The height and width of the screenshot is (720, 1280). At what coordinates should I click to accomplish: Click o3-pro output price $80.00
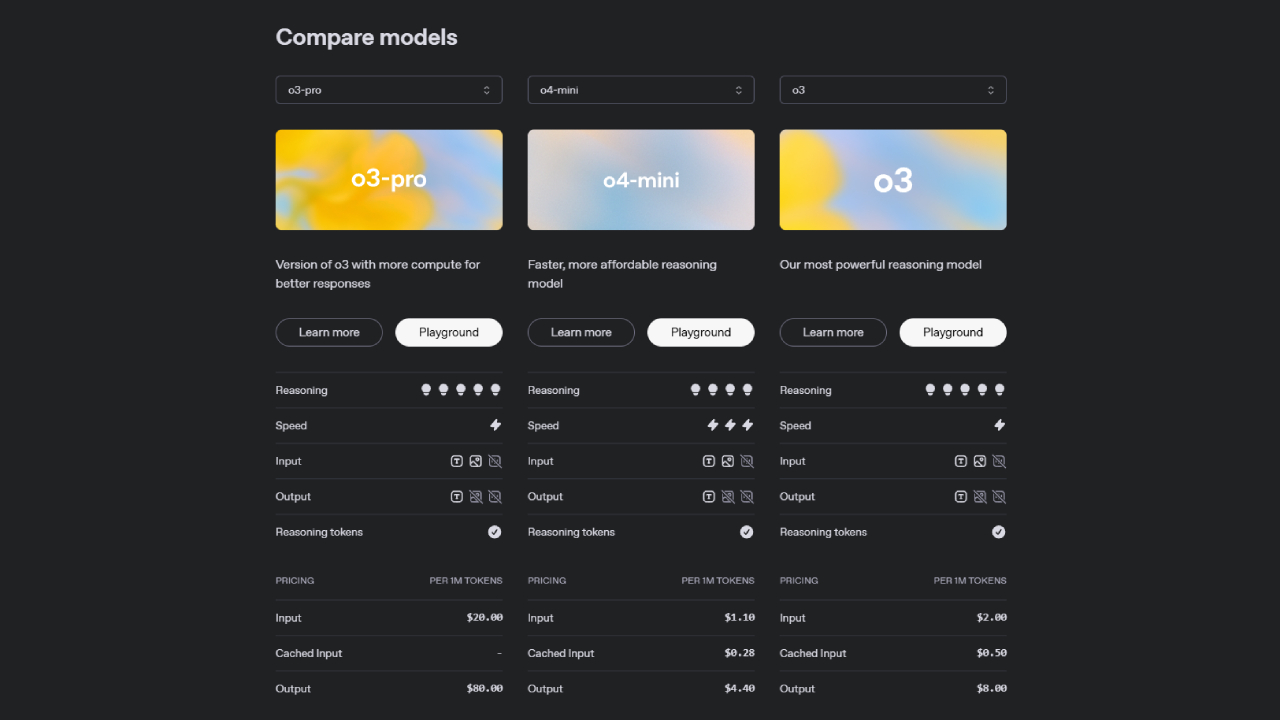pyautogui.click(x=485, y=689)
